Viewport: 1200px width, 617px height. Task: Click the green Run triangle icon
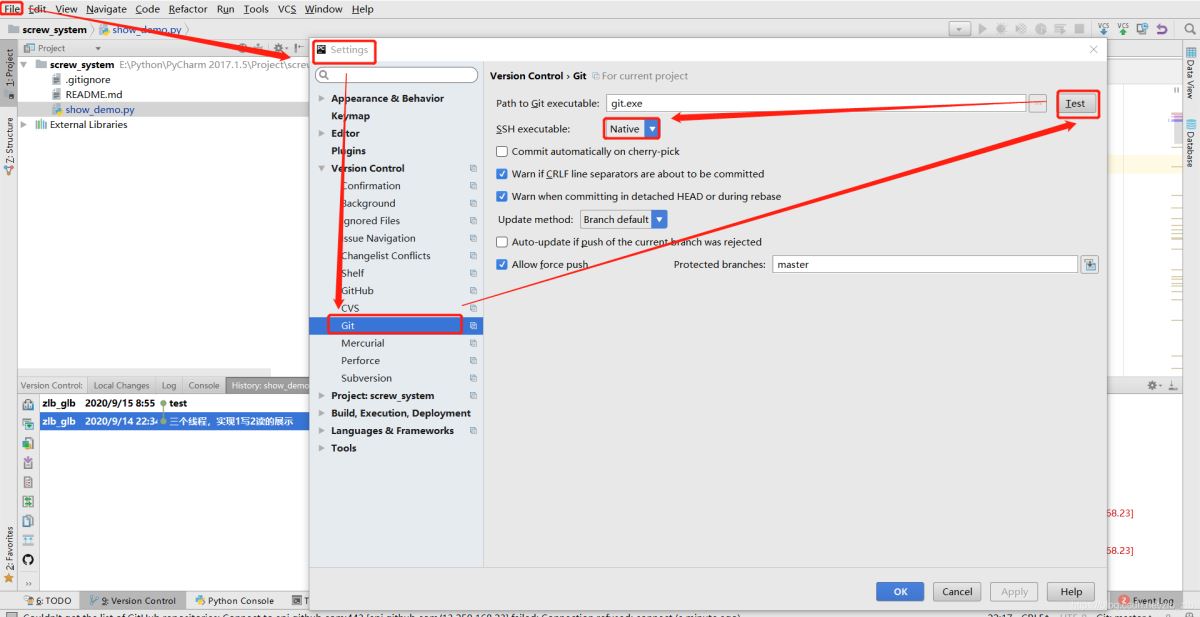click(x=982, y=29)
